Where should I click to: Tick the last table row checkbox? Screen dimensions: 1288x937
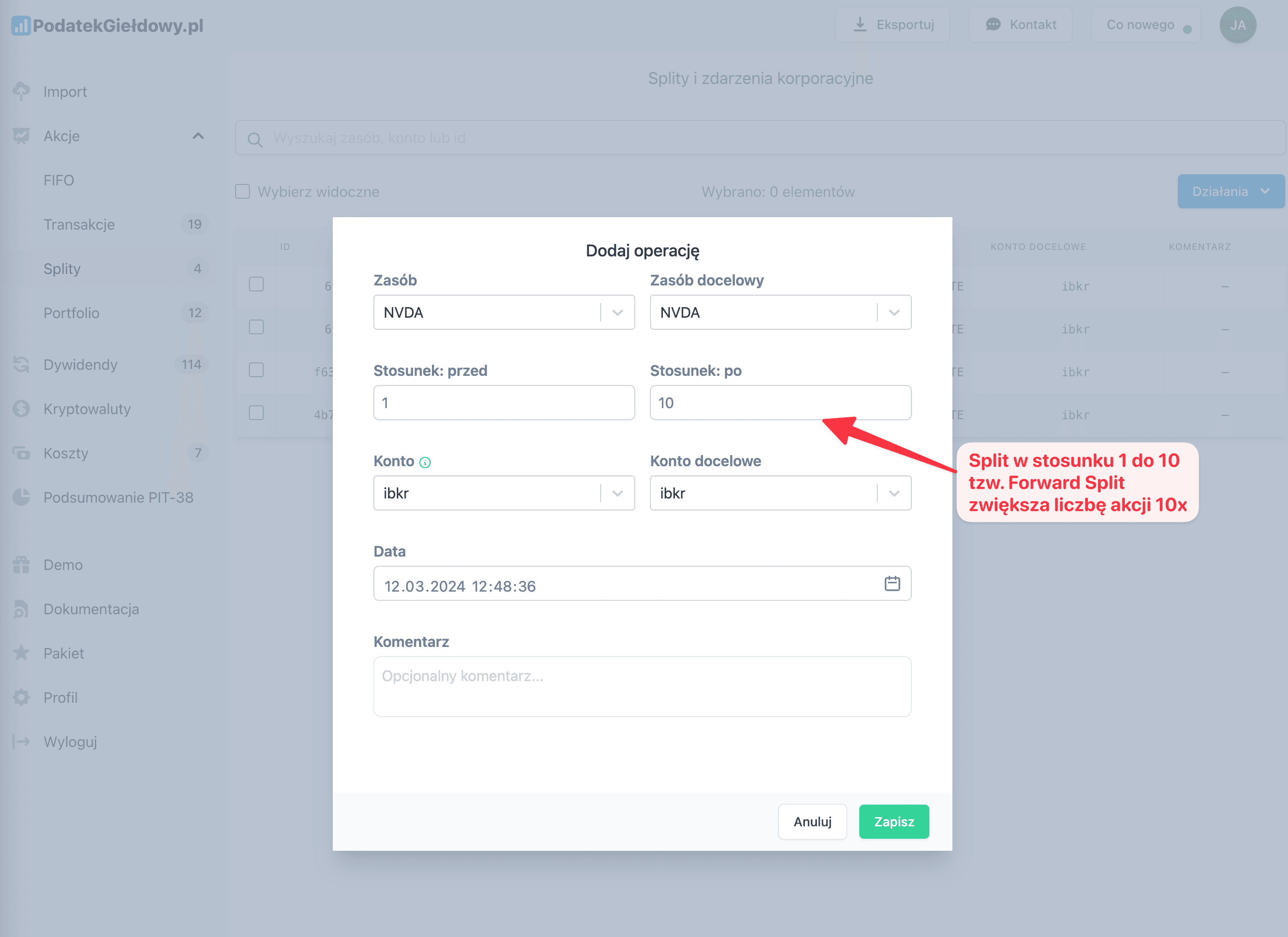(x=256, y=413)
